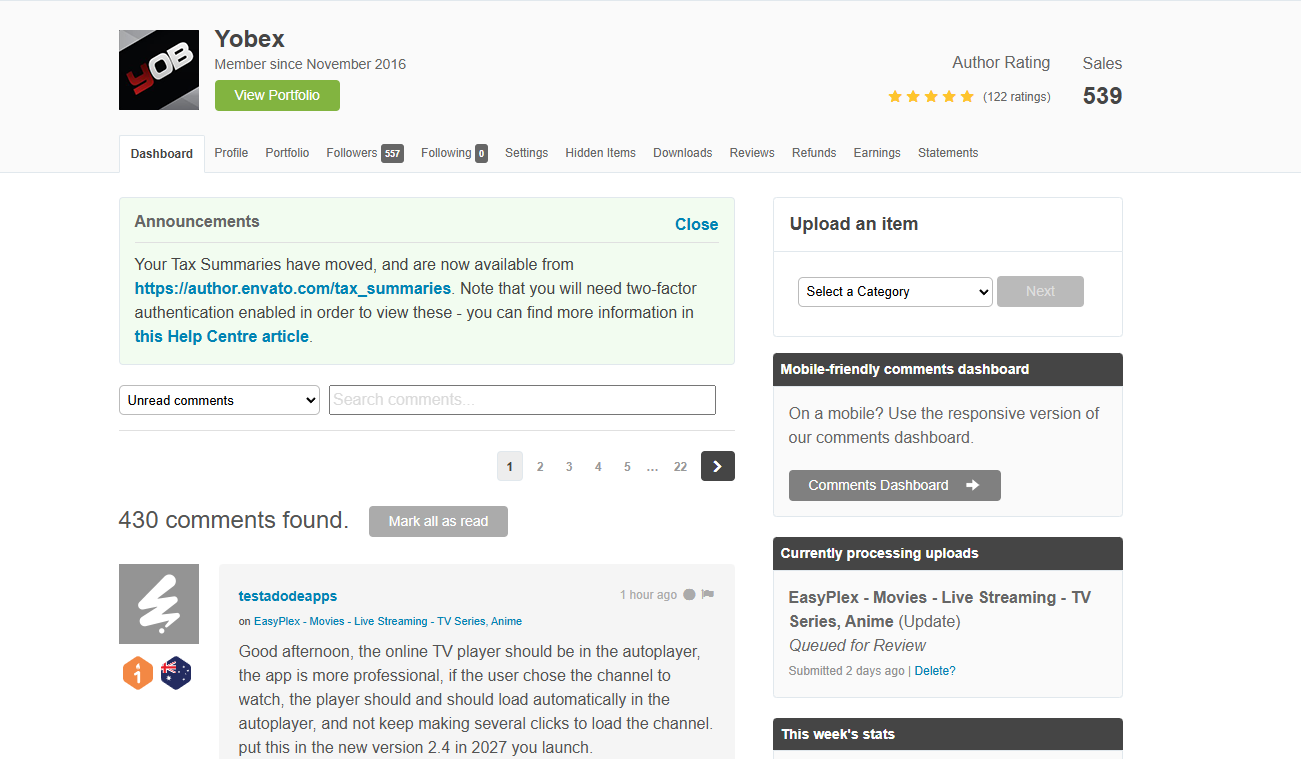Expand the Select a Category dropdown

(894, 292)
